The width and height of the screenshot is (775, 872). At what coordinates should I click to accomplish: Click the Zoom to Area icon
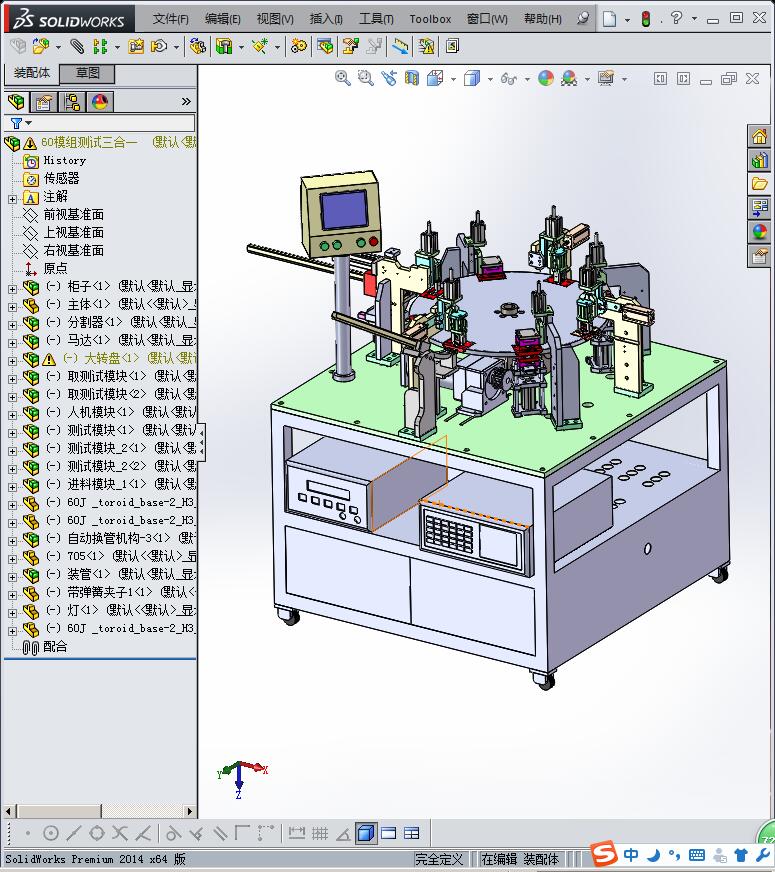[x=365, y=78]
